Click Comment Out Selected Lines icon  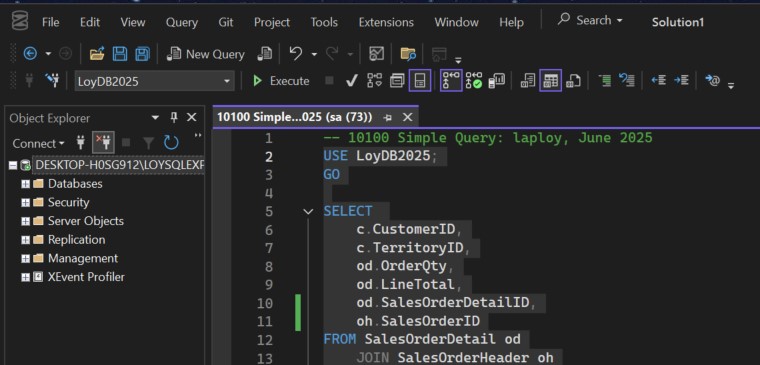(x=604, y=80)
